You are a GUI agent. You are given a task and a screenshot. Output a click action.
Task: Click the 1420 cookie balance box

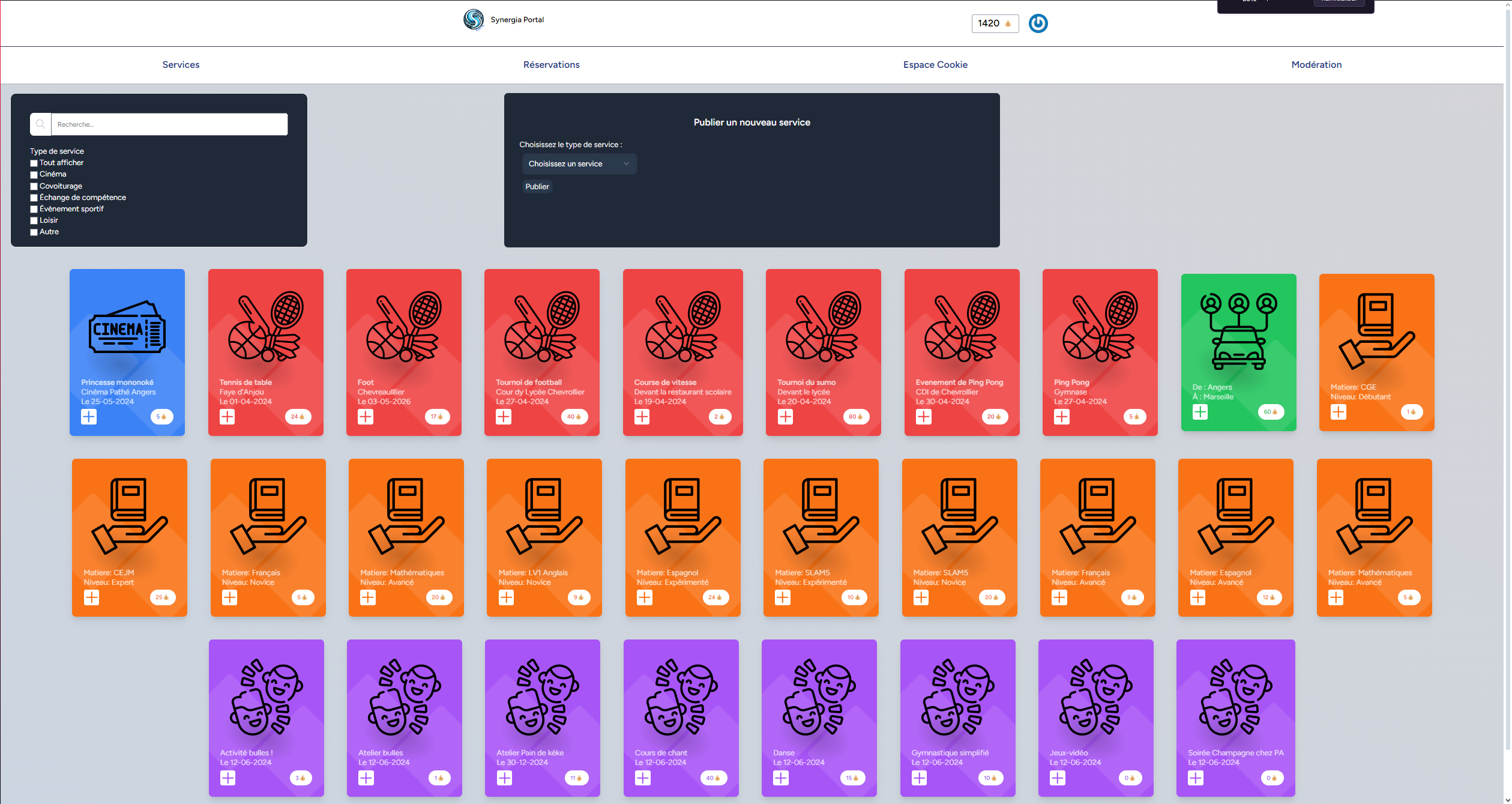(995, 23)
